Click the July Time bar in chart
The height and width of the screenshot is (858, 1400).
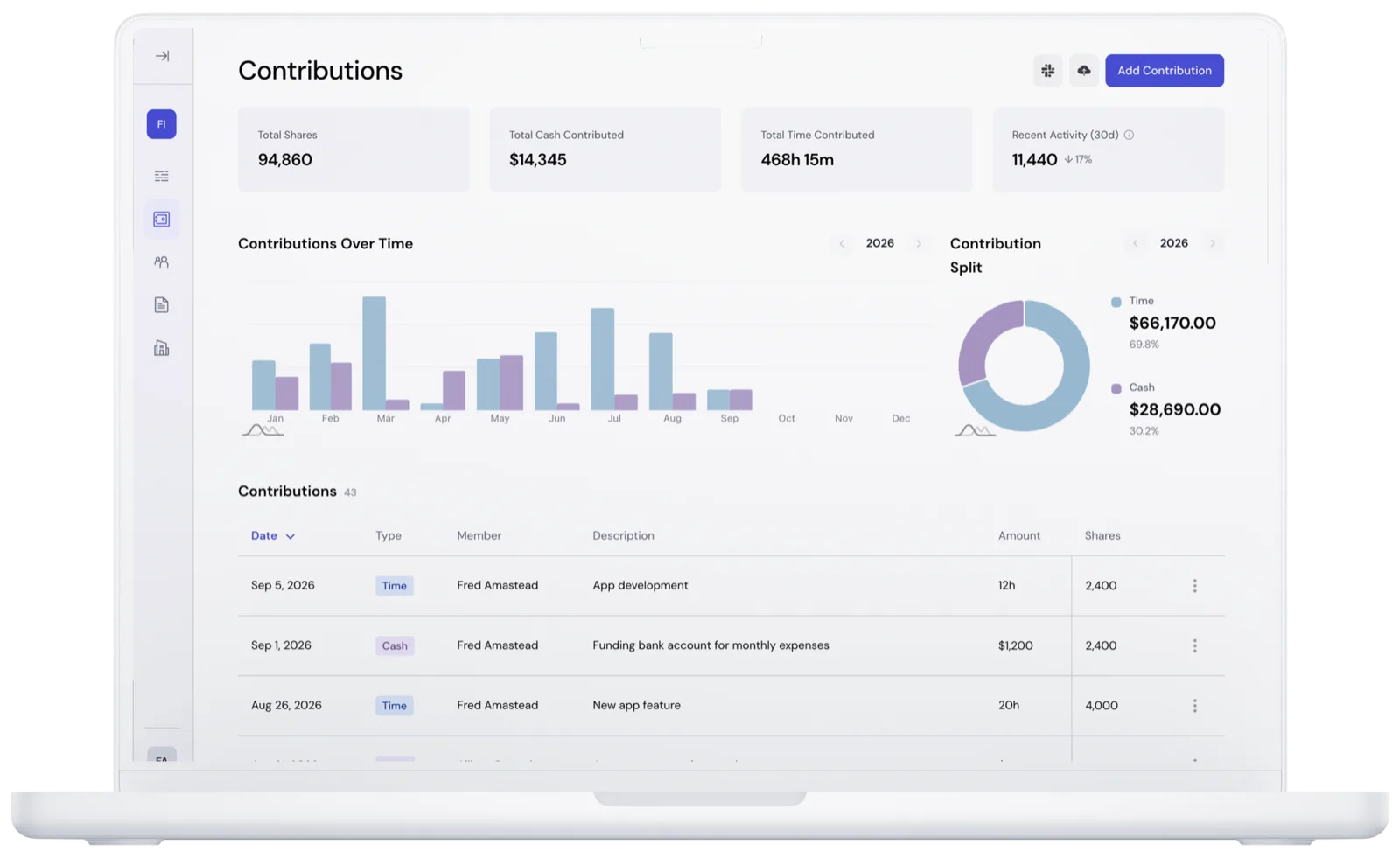click(x=603, y=359)
